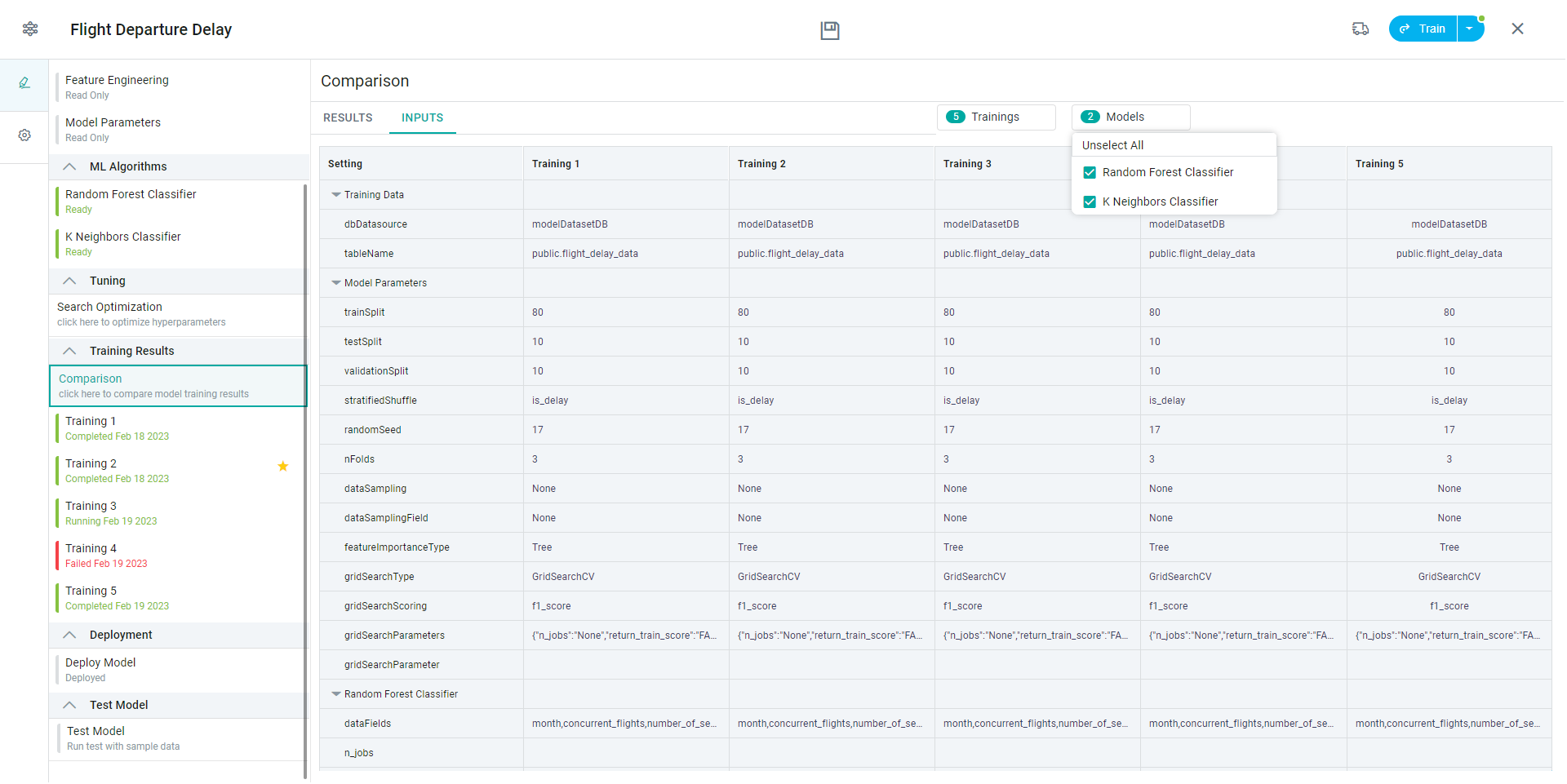Uncheck K Neighbors Classifier checkbox
Viewport: 1567px width, 784px height.
coord(1090,202)
